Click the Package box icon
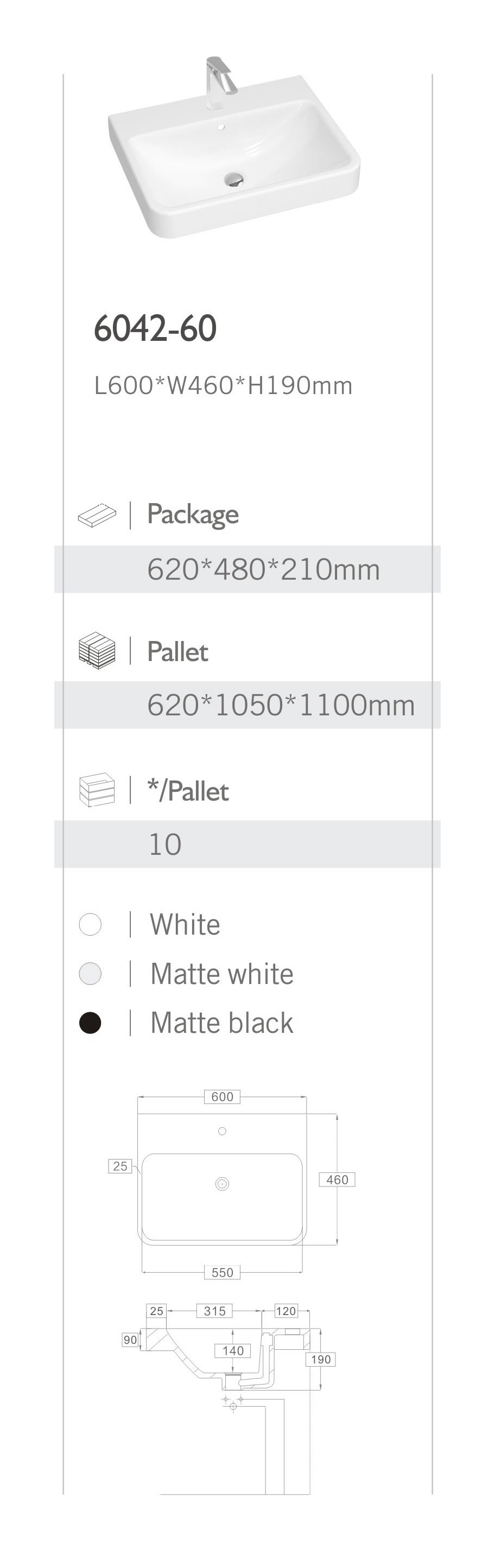The height and width of the screenshot is (1568, 495). coord(97,515)
